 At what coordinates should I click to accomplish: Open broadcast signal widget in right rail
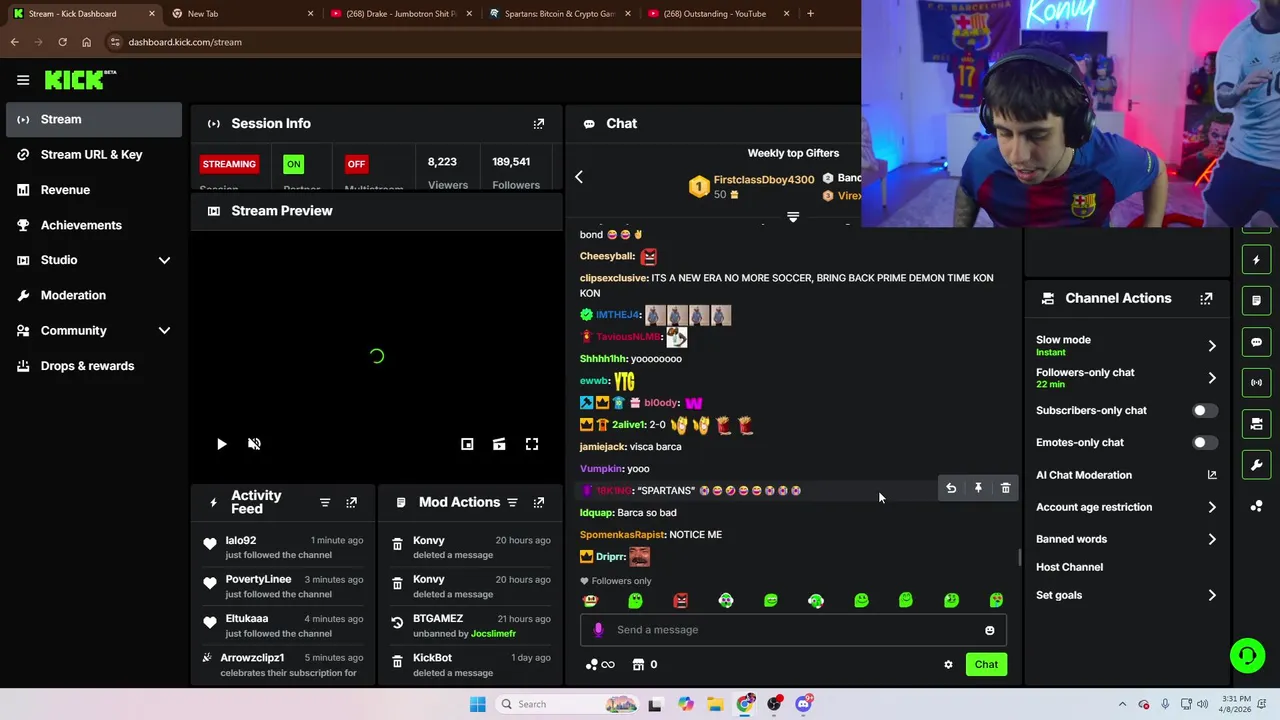point(1256,382)
